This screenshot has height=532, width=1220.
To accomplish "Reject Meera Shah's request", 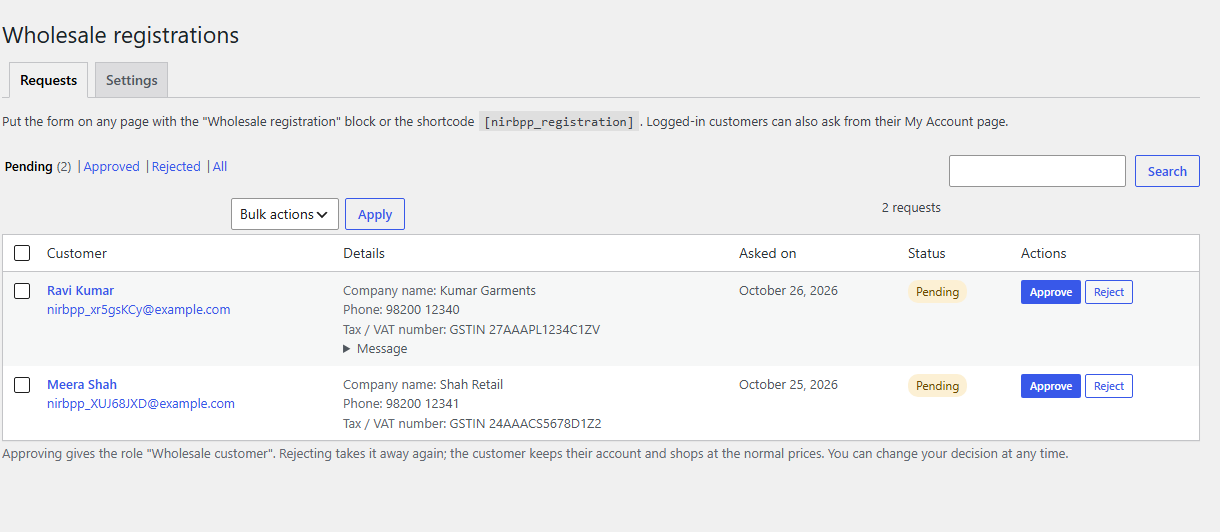I will pyautogui.click(x=1109, y=386).
